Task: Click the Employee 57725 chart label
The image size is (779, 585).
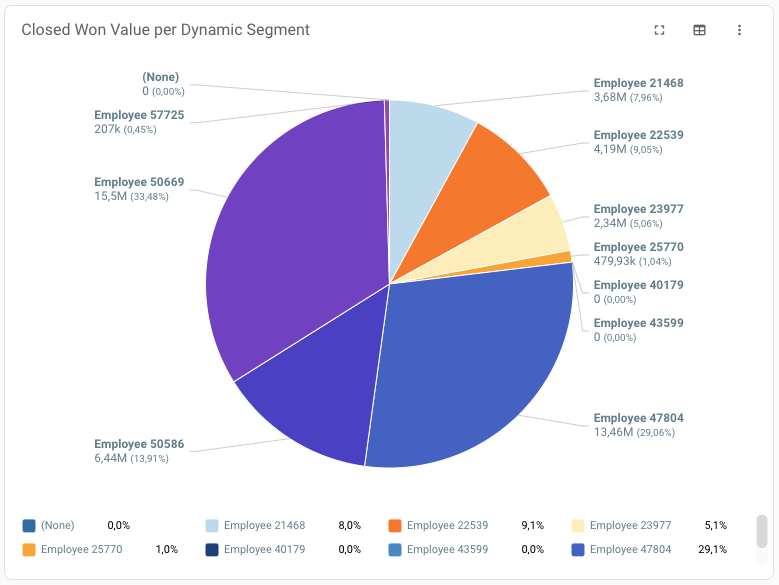Action: point(139,115)
